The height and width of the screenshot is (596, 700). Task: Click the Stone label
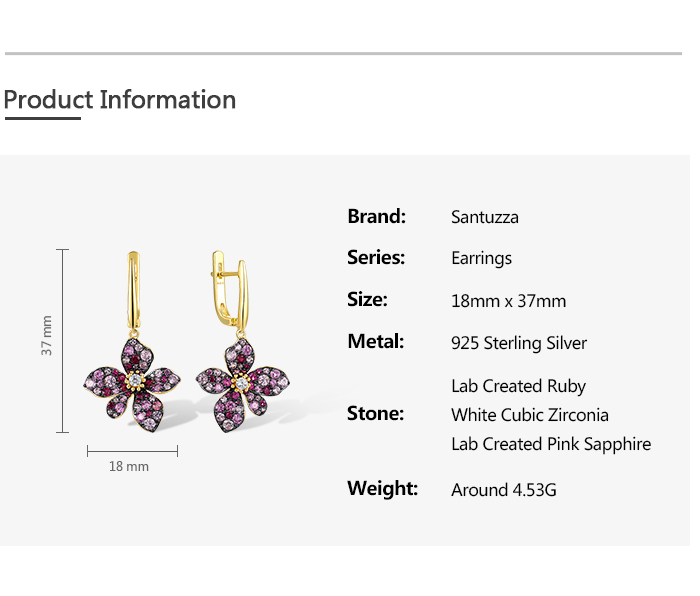(x=375, y=414)
